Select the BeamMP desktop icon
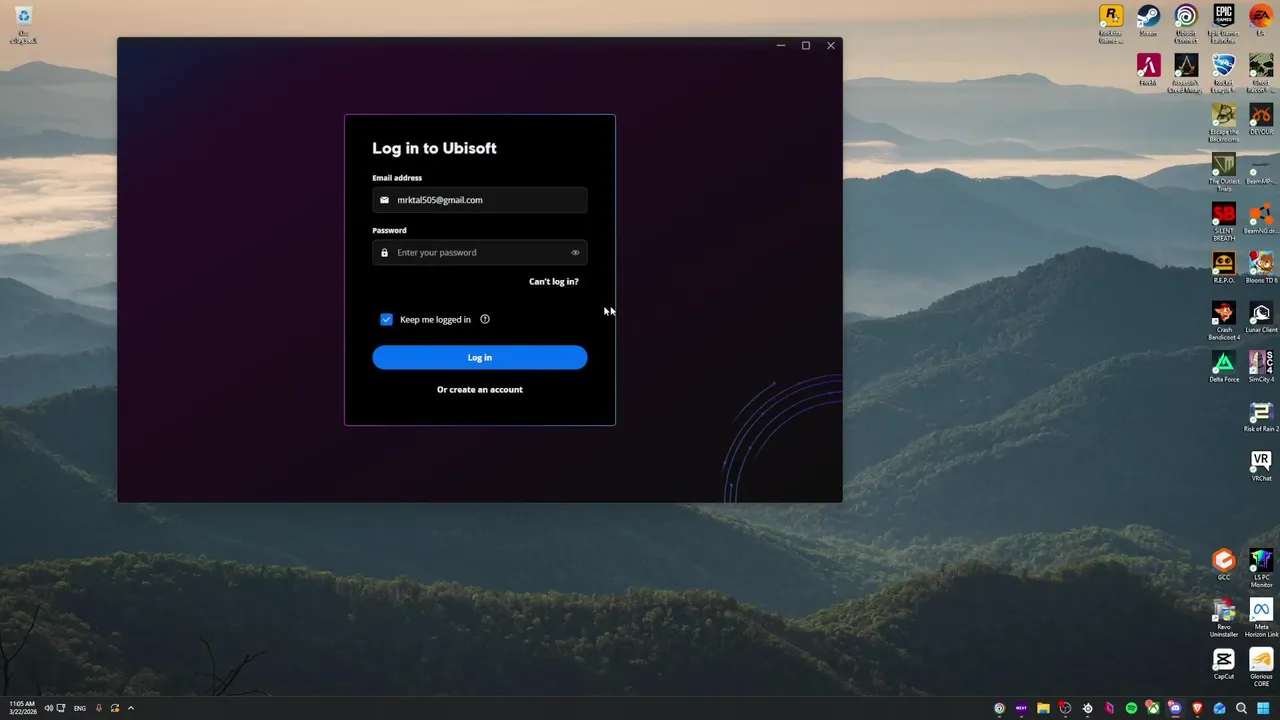Viewport: 1280px width, 720px height. [x=1261, y=170]
